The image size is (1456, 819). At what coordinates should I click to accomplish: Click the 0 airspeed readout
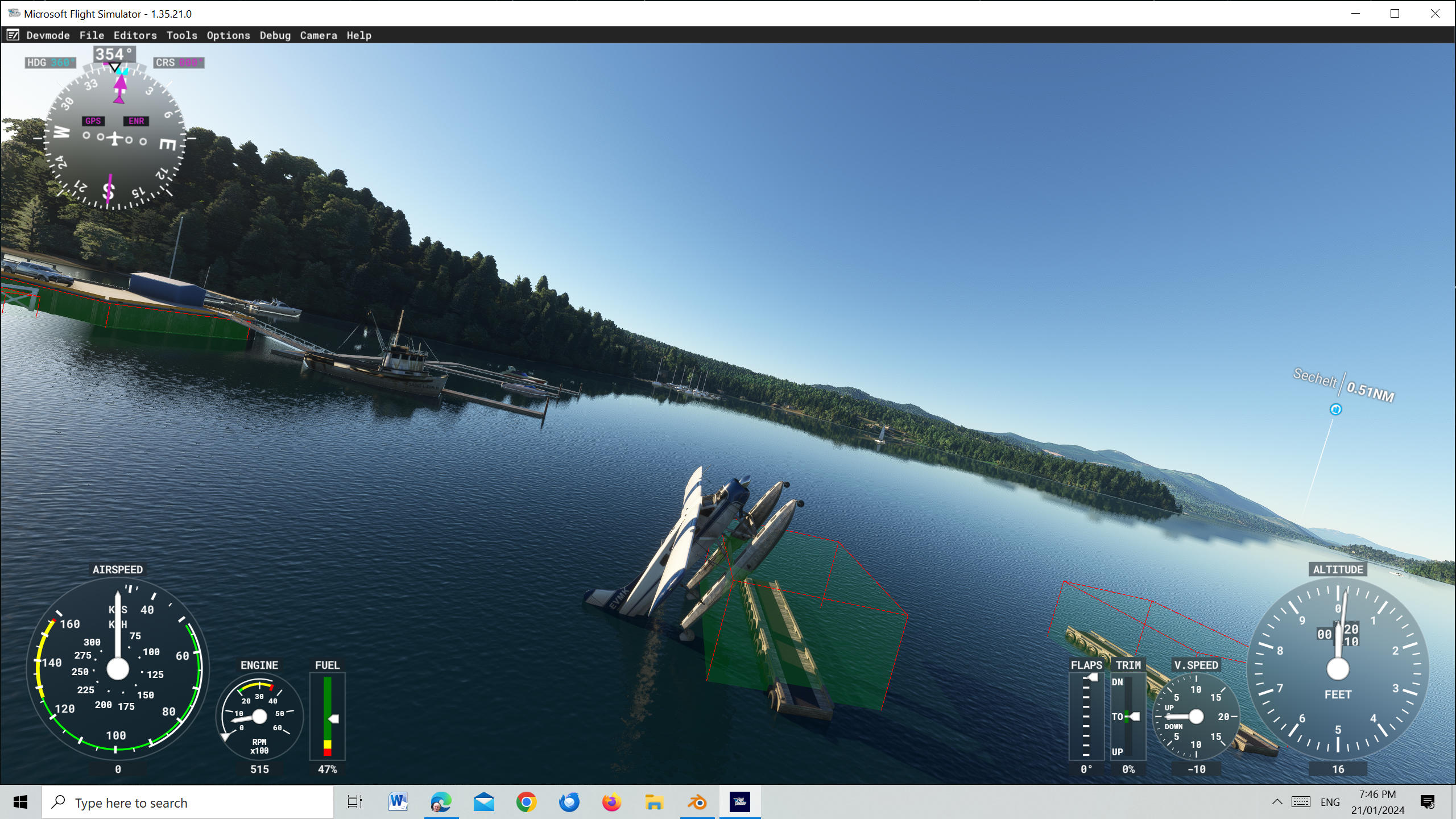(118, 769)
